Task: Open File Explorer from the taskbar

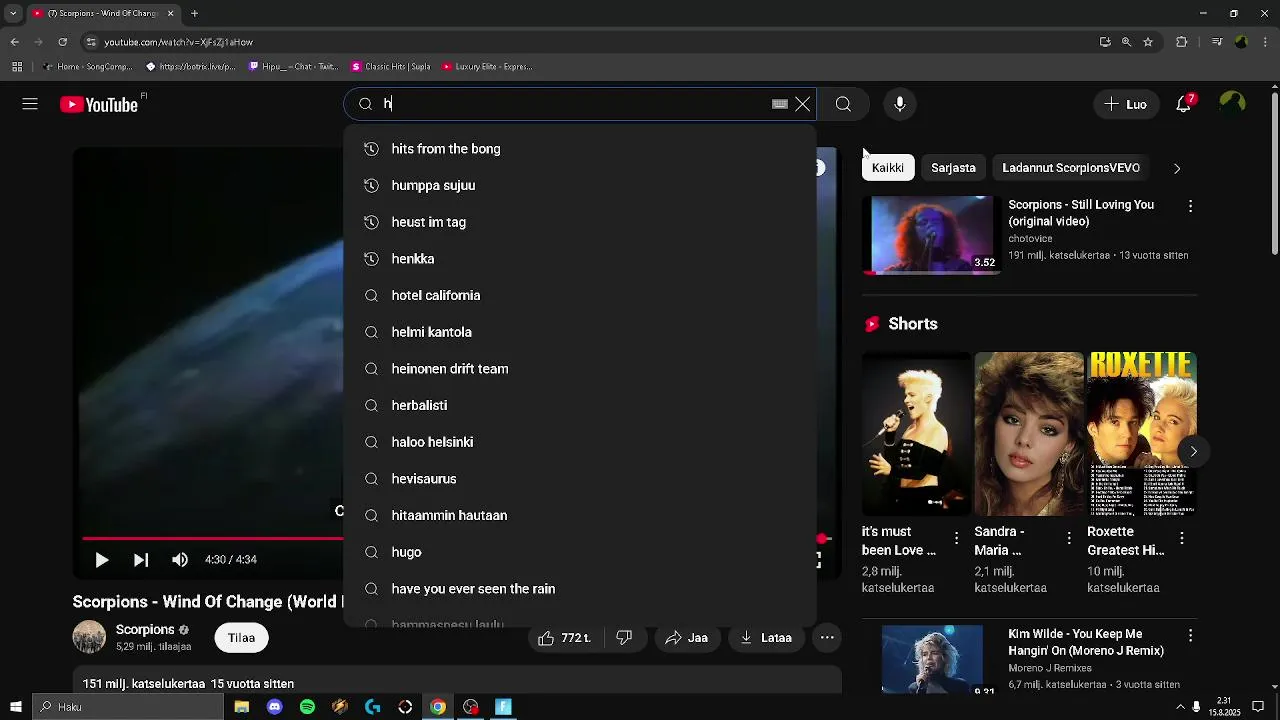Action: point(241,707)
